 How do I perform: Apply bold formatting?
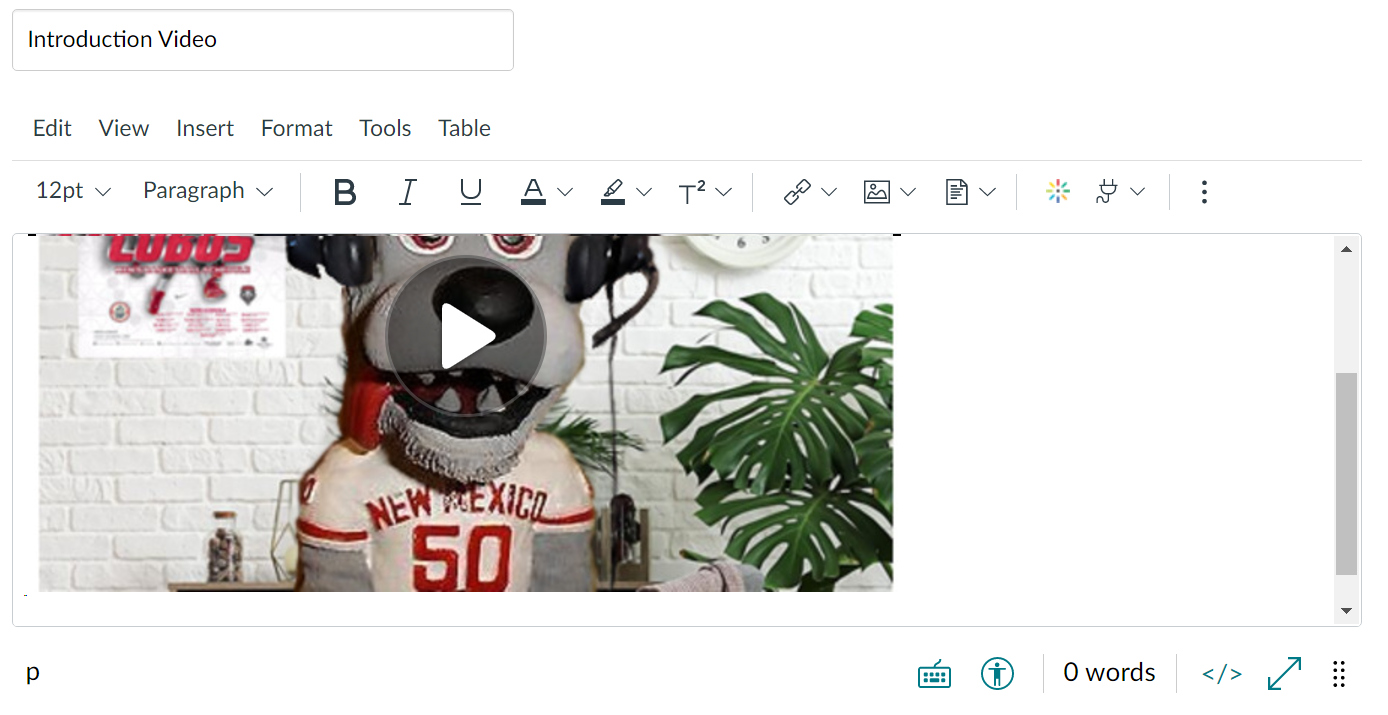tap(345, 191)
